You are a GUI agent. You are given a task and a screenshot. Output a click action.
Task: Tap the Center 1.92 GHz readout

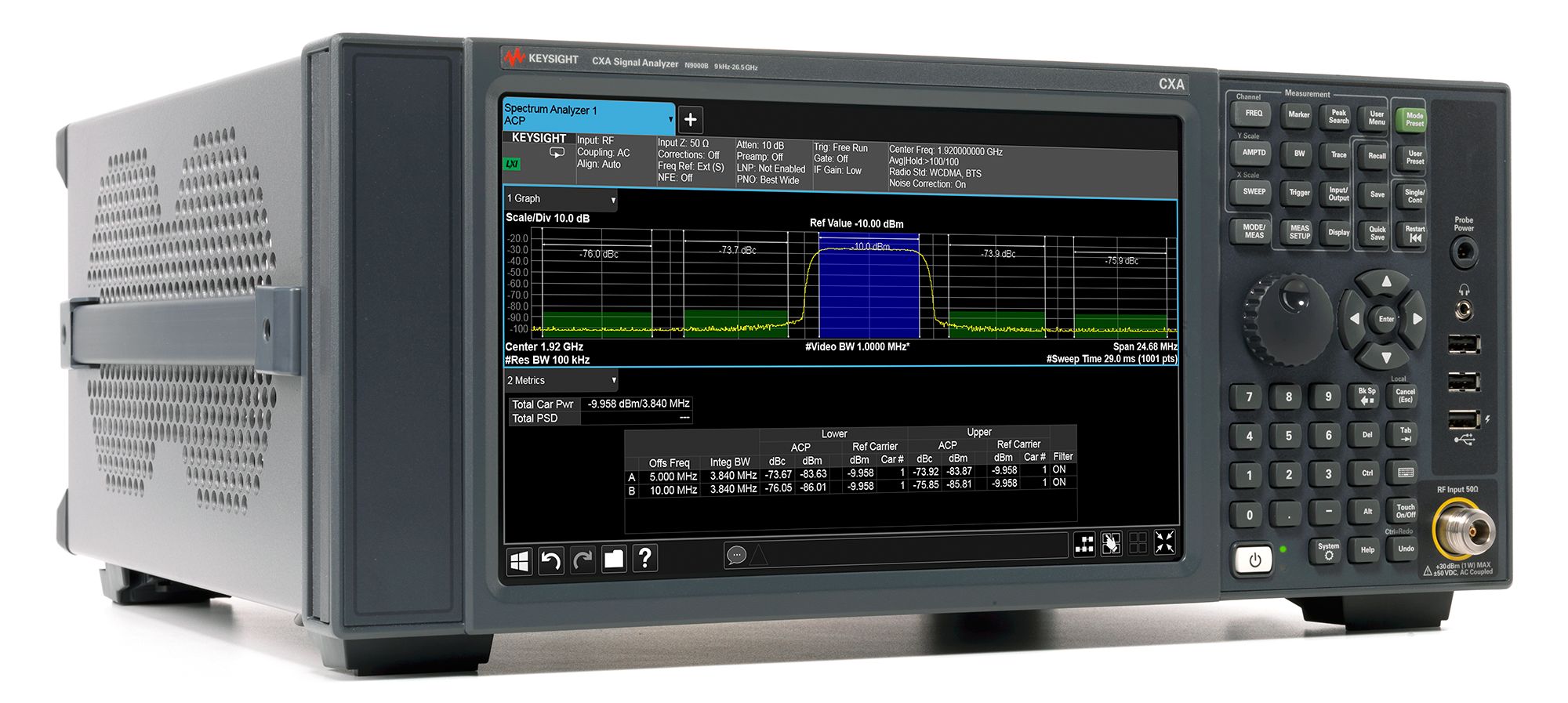pos(544,346)
